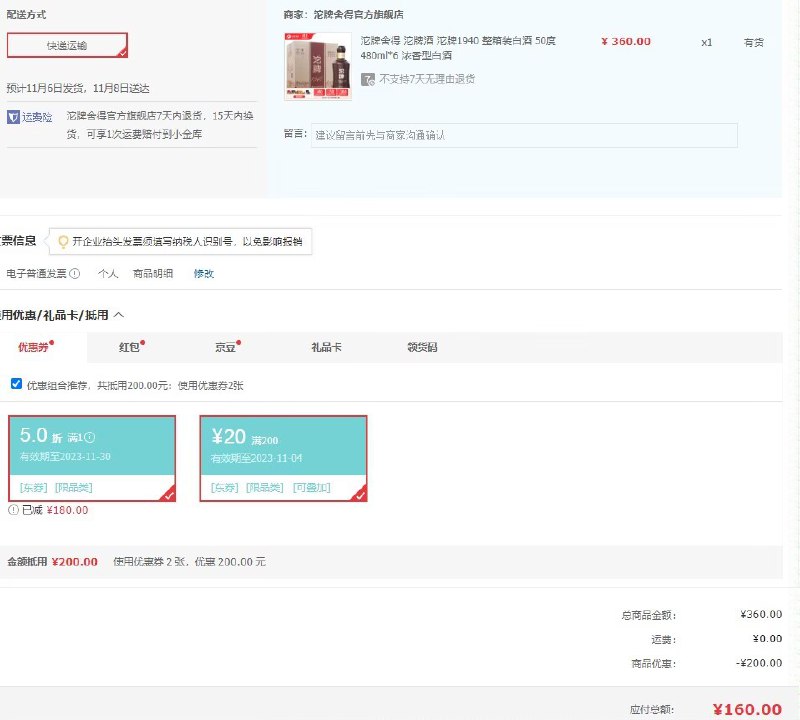This screenshot has height=720, width=800.
Task: Click the 运费险 label link
Action: pyautogui.click(x=37, y=117)
